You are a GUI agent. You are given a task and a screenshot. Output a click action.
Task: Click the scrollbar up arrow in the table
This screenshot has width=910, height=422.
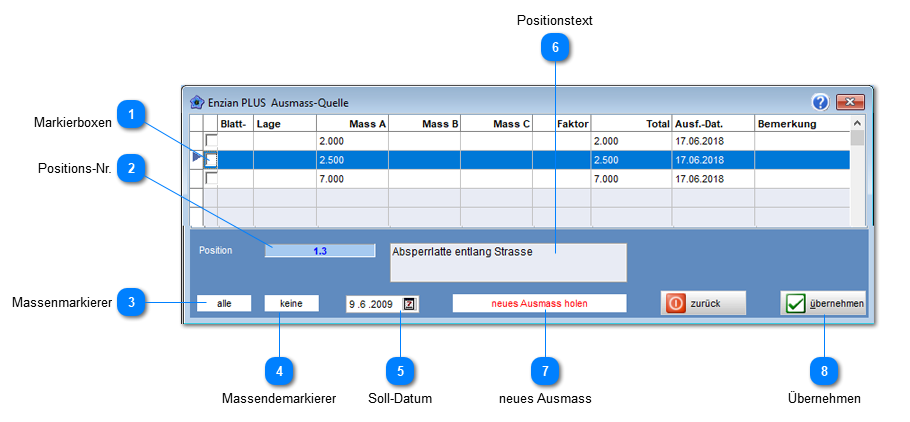click(857, 123)
